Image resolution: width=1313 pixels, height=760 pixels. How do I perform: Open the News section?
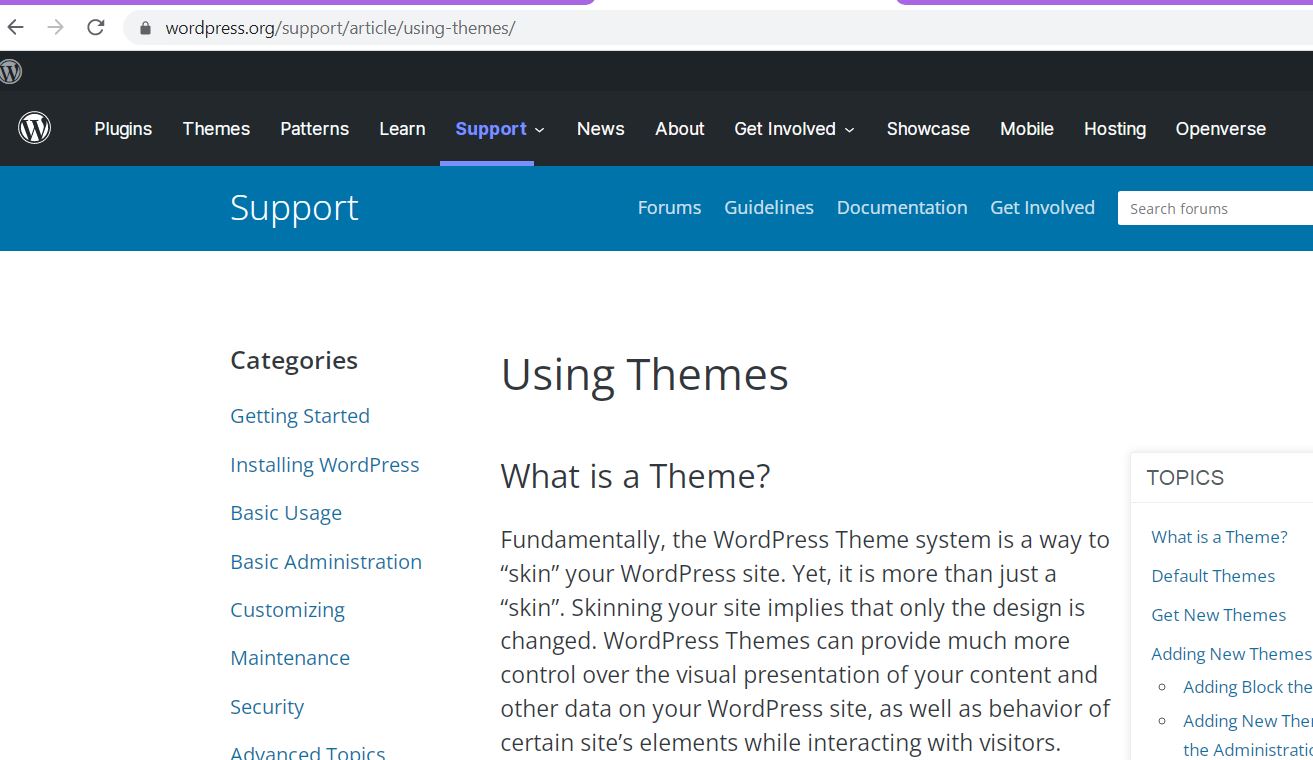click(600, 128)
